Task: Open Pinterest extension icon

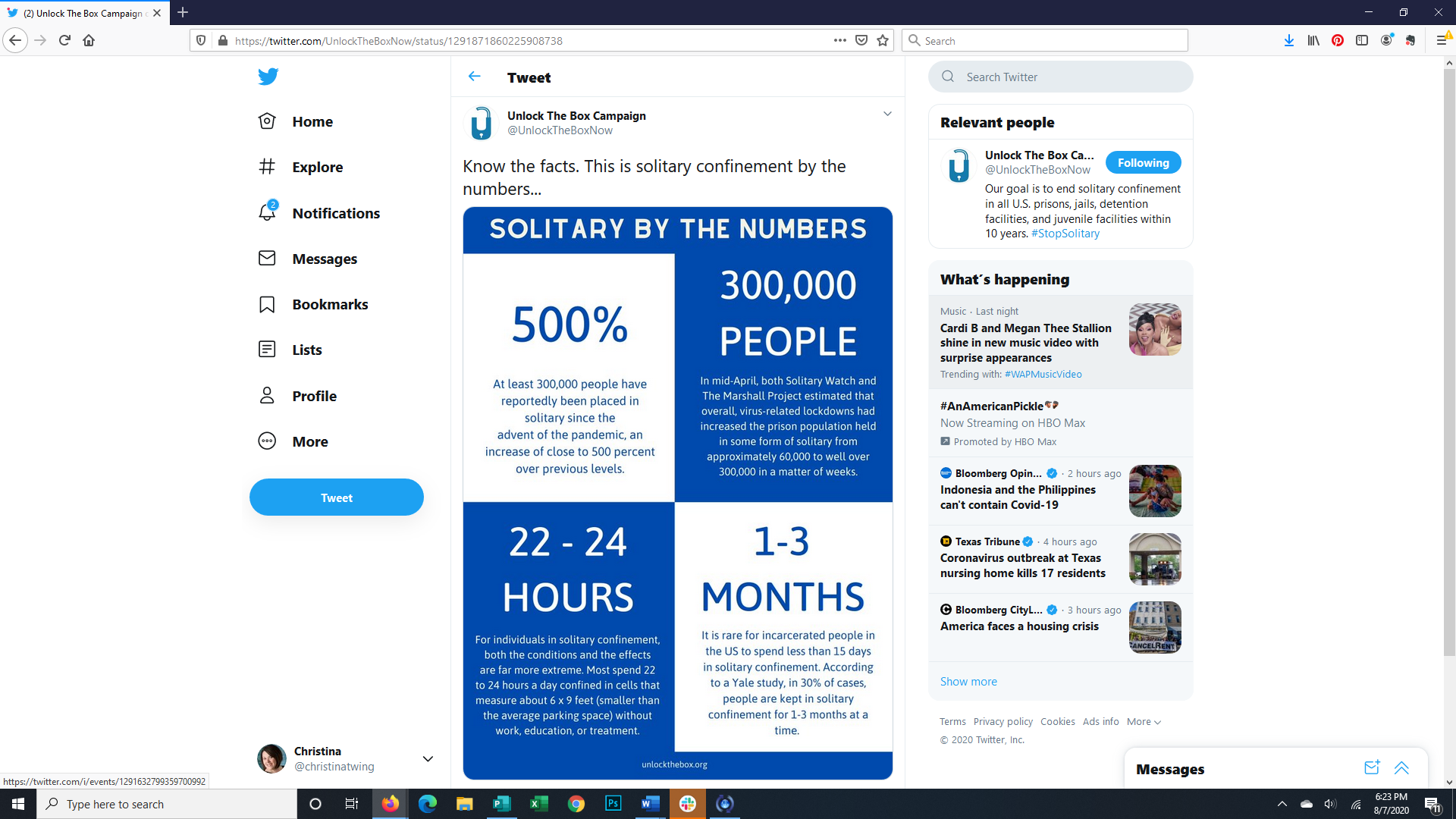Action: 1338,41
